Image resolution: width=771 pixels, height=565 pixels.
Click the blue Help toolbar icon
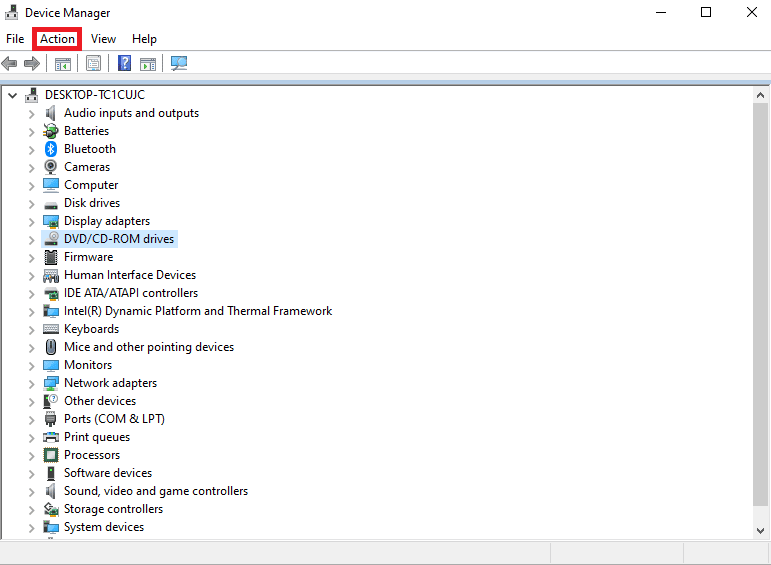pos(124,63)
